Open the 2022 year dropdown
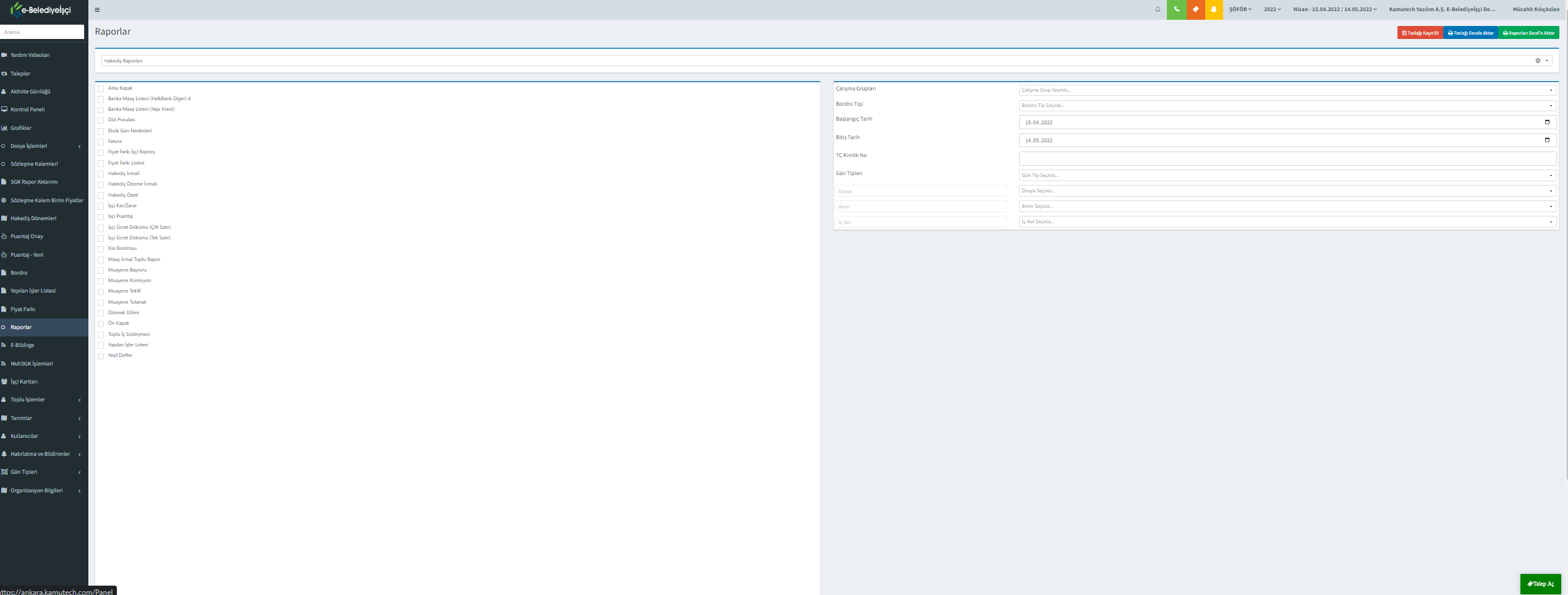Image resolution: width=1568 pixels, height=595 pixels. click(1272, 9)
